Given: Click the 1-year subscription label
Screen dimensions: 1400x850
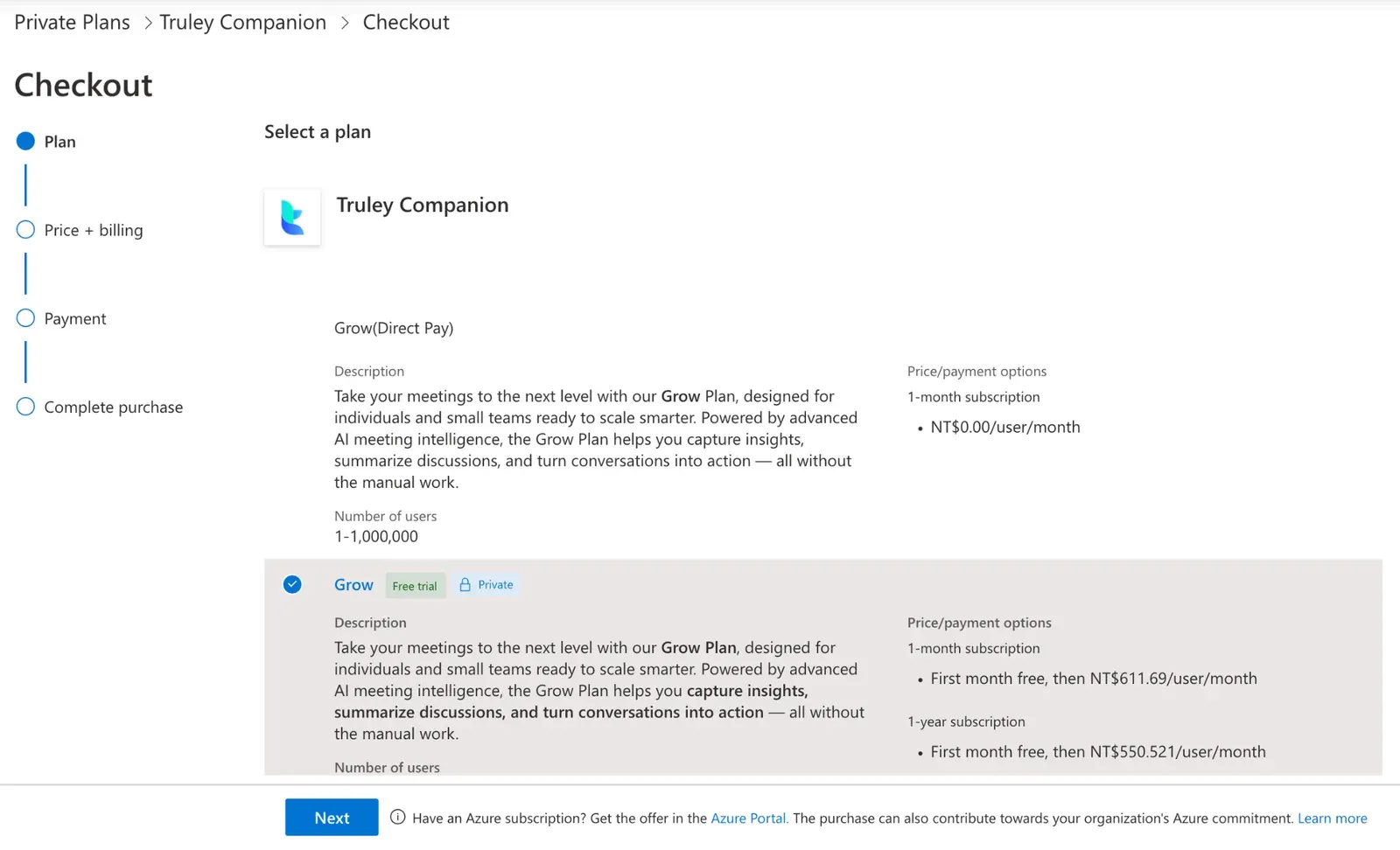Looking at the screenshot, I should [966, 721].
